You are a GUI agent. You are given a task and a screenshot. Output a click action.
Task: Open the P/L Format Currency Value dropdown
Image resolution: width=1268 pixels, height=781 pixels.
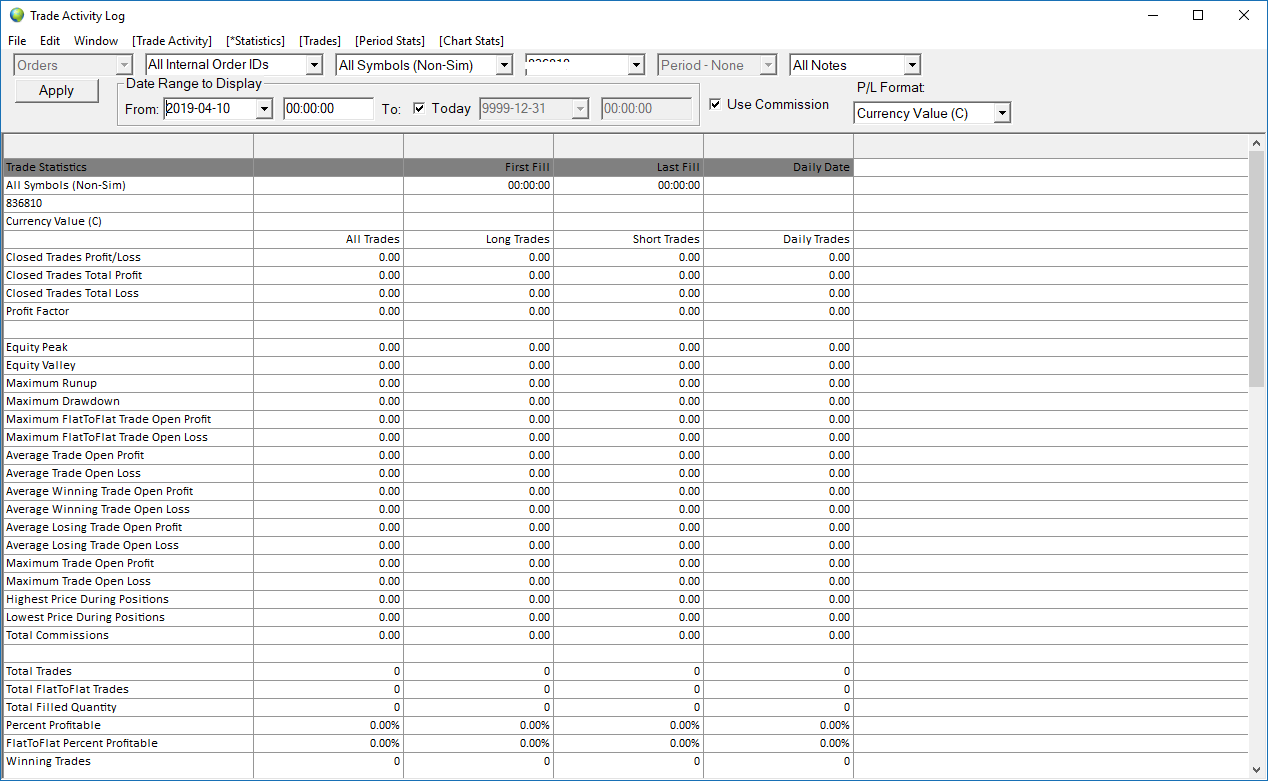(x=1002, y=113)
